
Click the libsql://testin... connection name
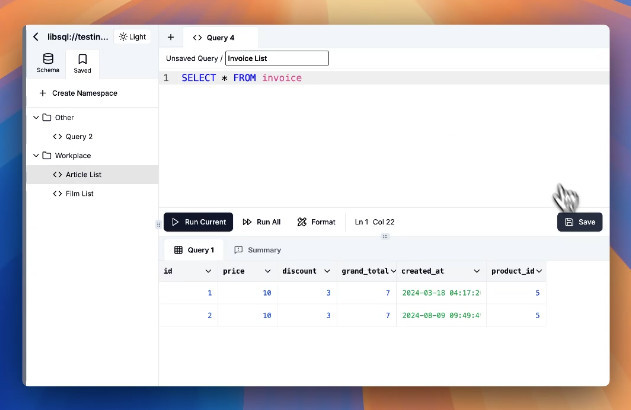[x=78, y=37]
